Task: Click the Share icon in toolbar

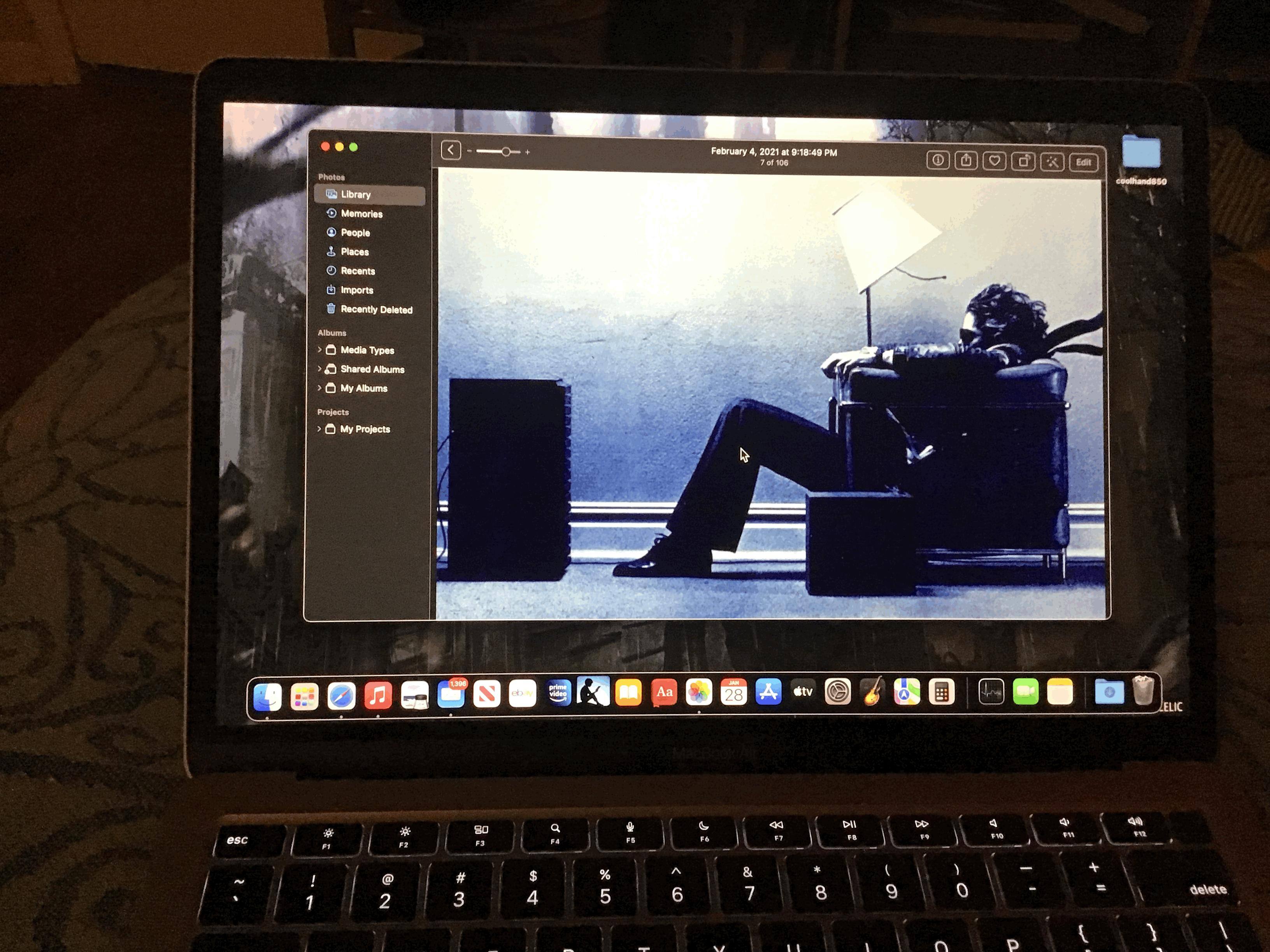Action: [x=966, y=161]
